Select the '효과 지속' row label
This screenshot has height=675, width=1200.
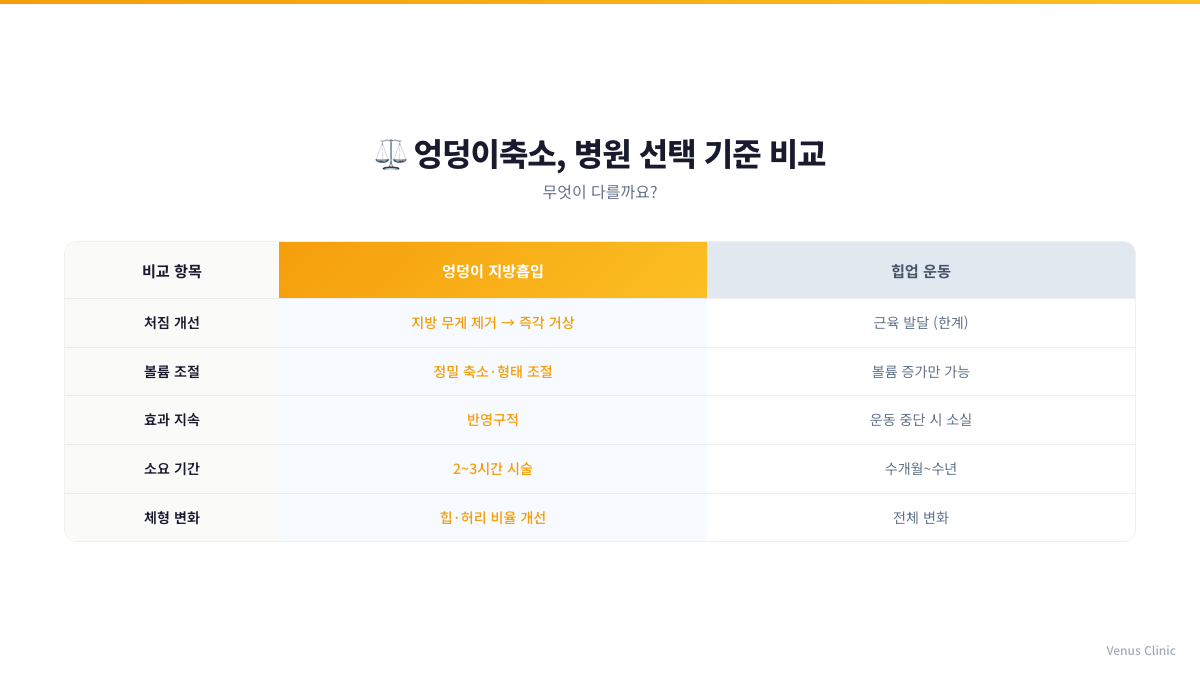point(172,420)
